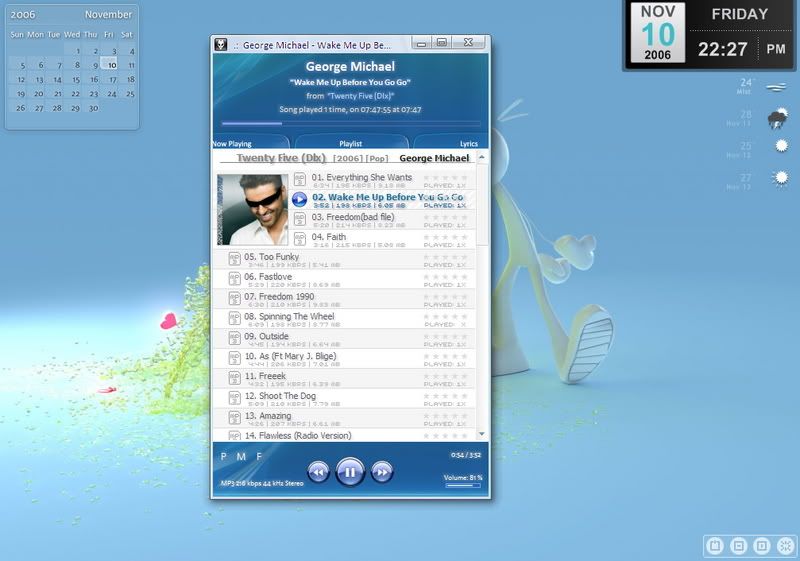Click the playlist scroll up arrow
Screen dimensions: 800x561
tap(482, 157)
